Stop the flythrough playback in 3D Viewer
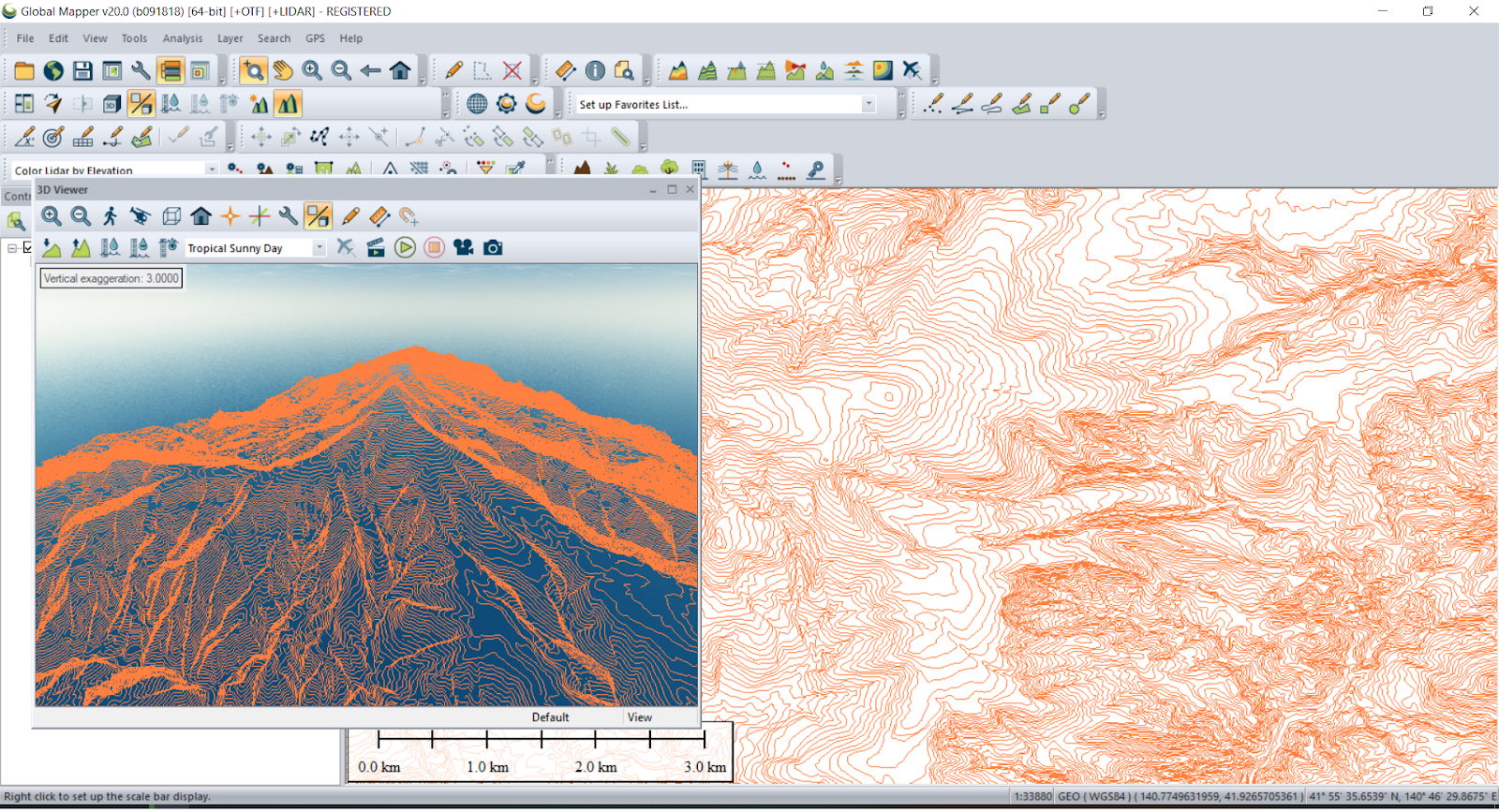The height and width of the screenshot is (812, 1499). coord(434,247)
